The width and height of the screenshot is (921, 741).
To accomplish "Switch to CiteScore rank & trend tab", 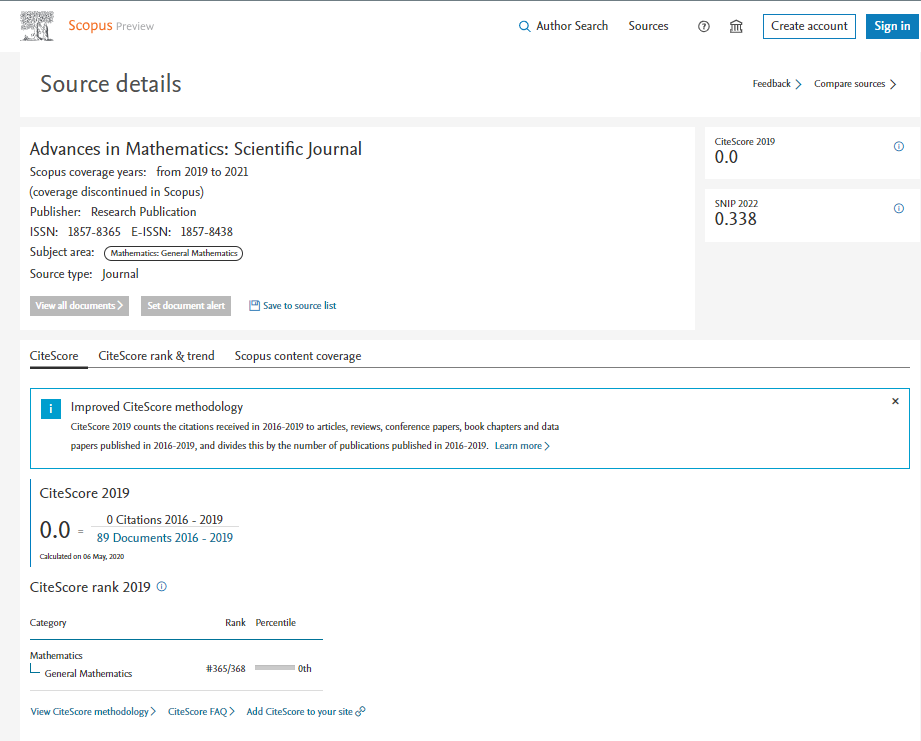I will coord(156,356).
